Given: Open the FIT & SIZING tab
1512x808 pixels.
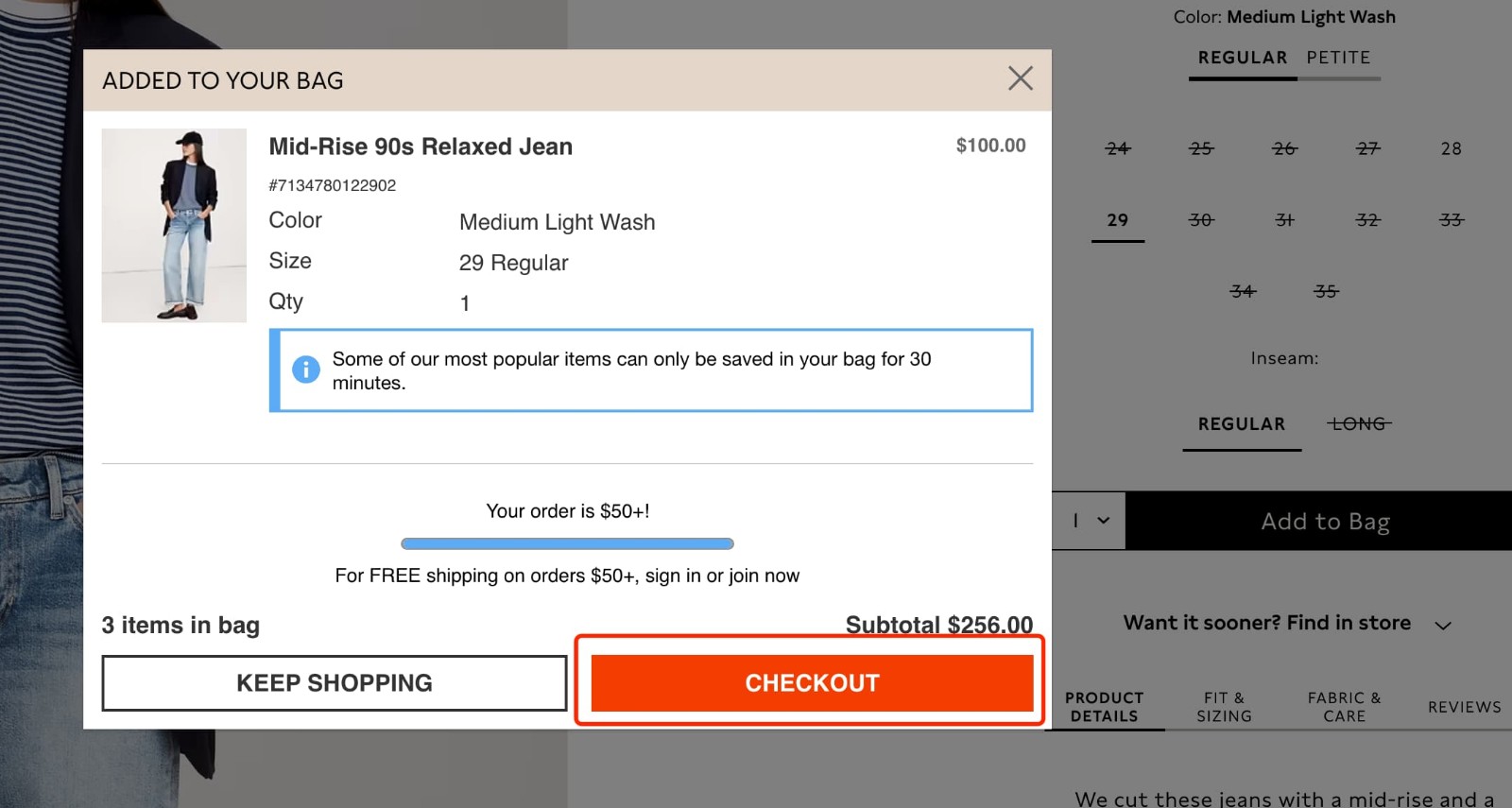Looking at the screenshot, I should coord(1223,707).
